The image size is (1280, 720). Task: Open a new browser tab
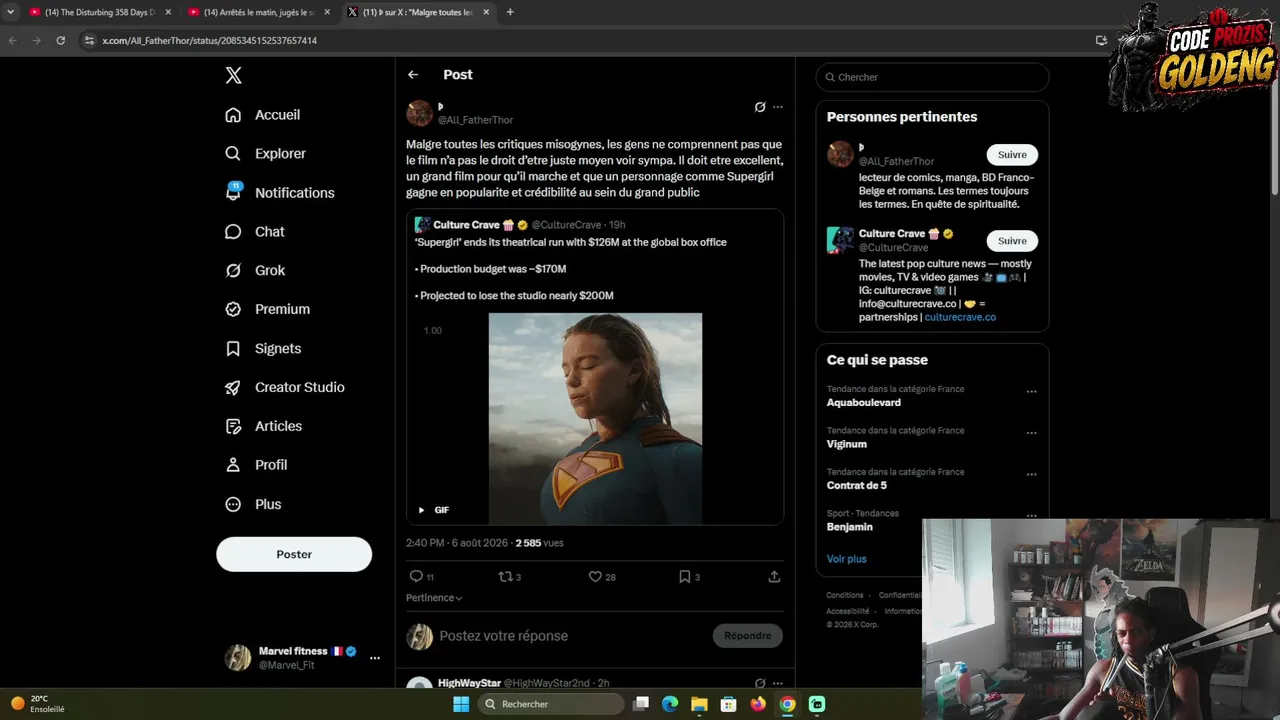pos(510,12)
